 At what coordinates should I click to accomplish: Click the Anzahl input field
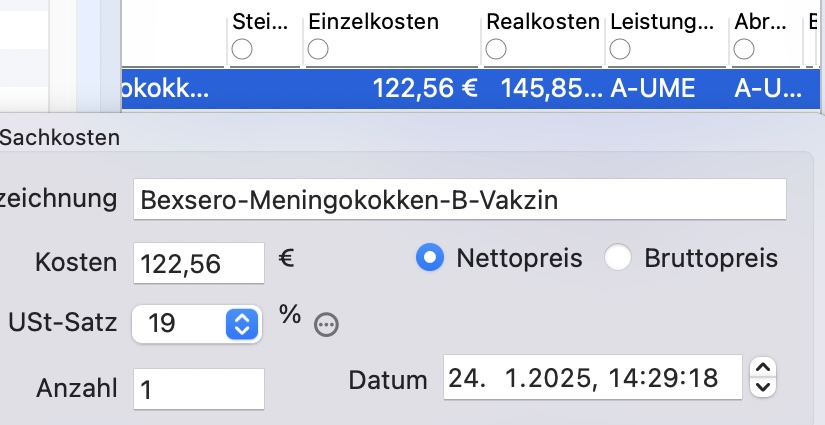[199, 389]
